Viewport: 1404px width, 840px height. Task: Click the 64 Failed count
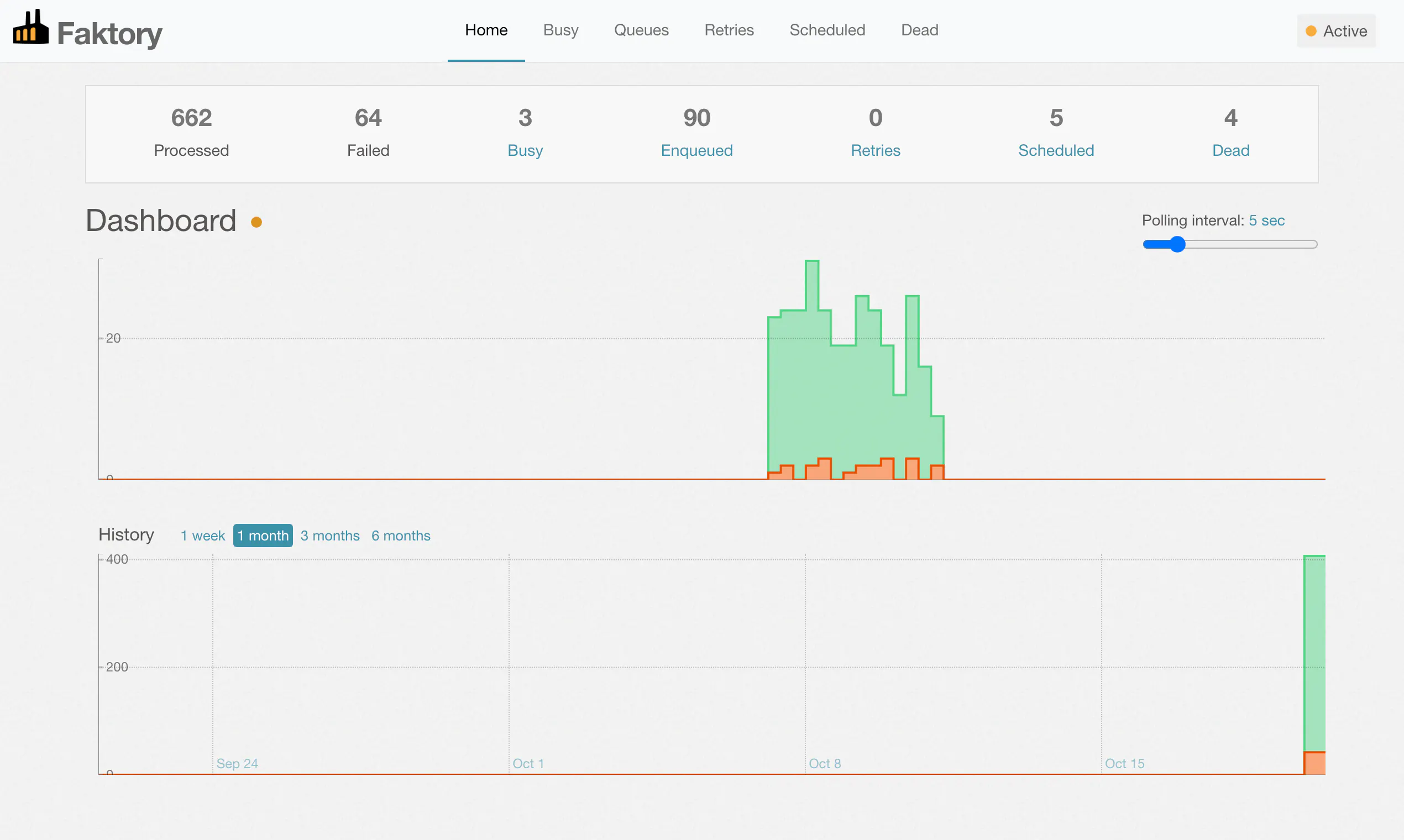click(x=368, y=118)
